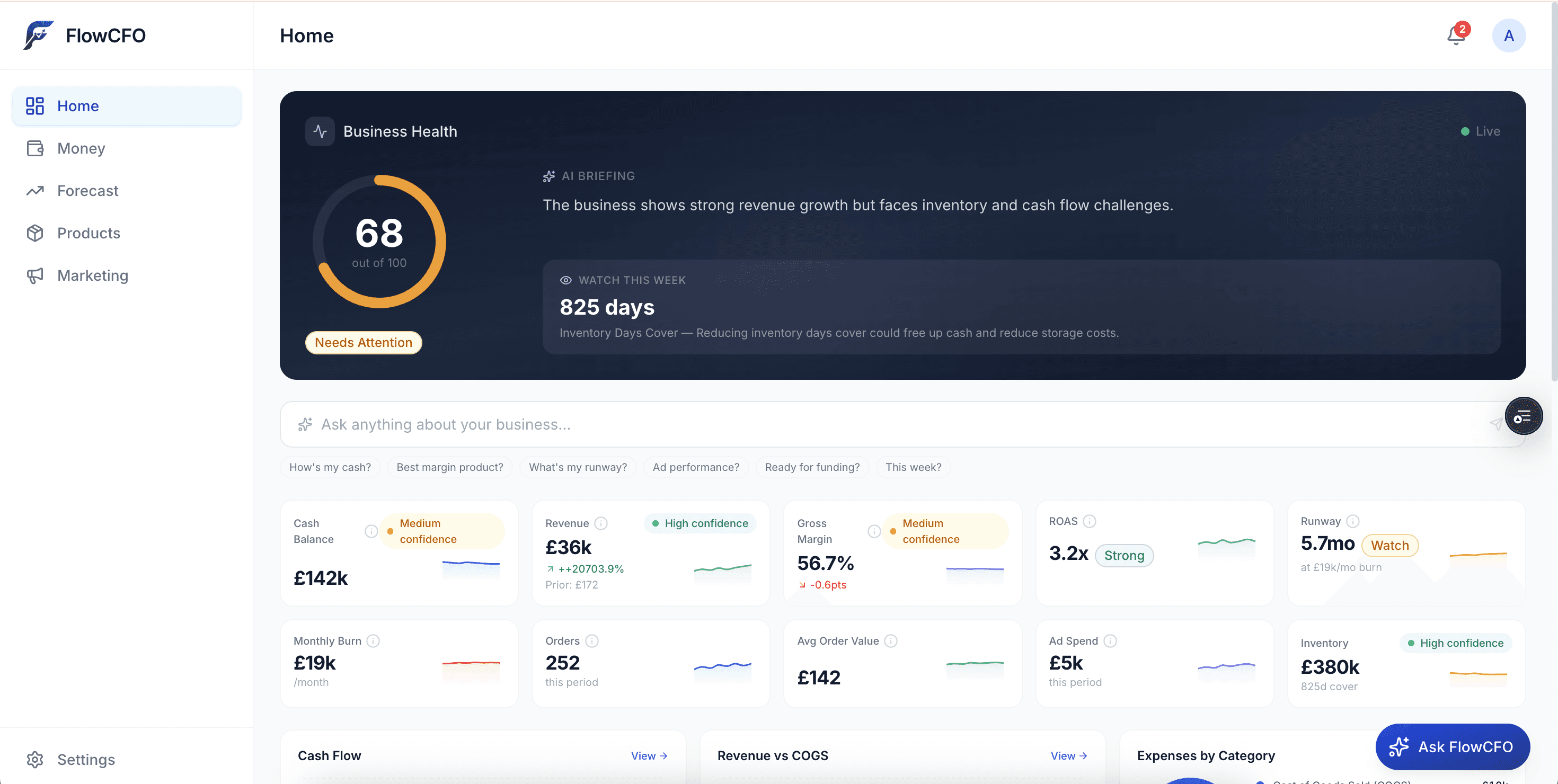
Task: Open the Money section
Action: (x=127, y=148)
